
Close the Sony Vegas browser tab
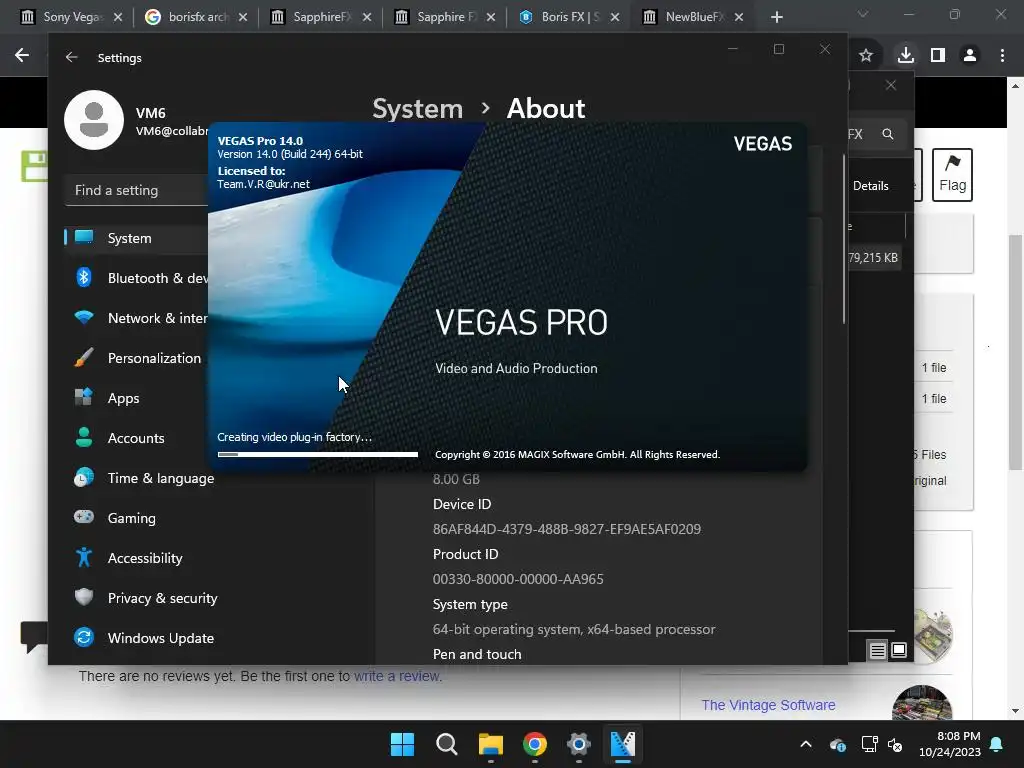118,17
